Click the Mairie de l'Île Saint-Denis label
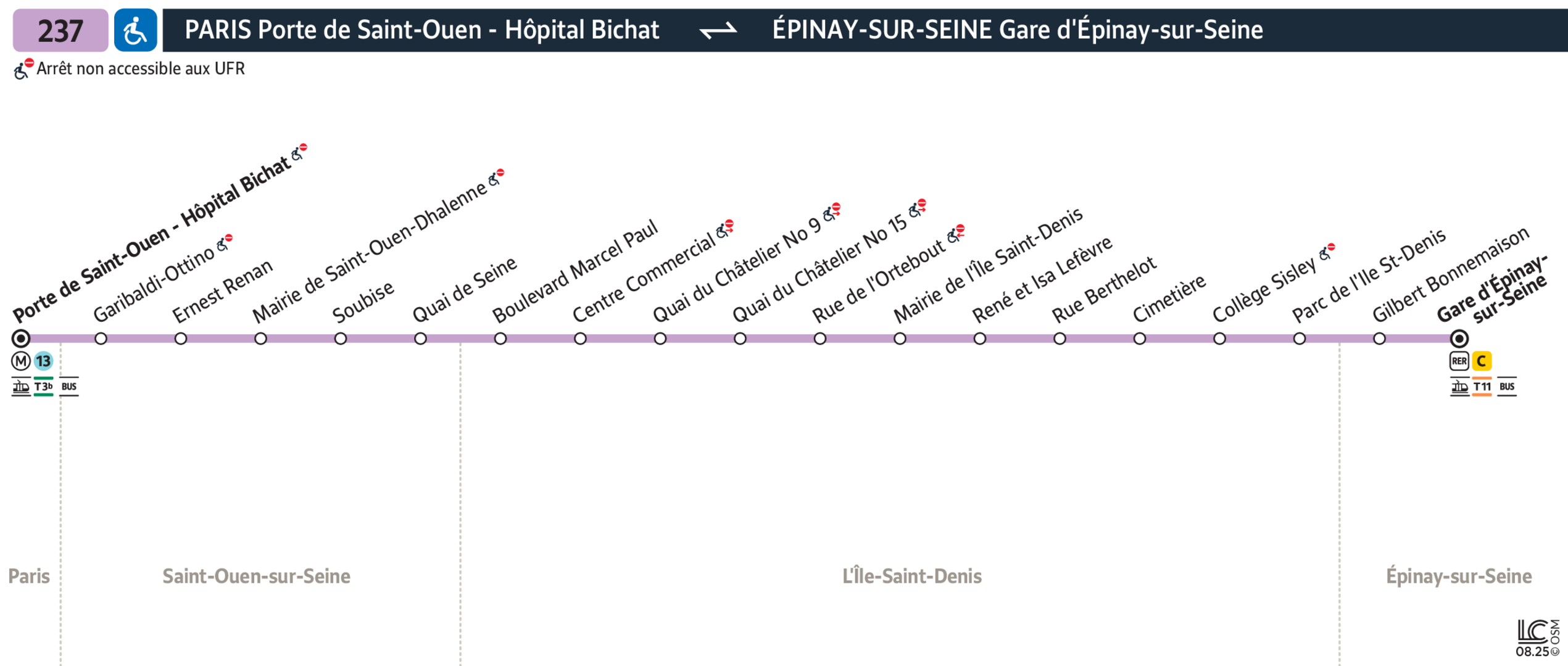 click(x=988, y=265)
